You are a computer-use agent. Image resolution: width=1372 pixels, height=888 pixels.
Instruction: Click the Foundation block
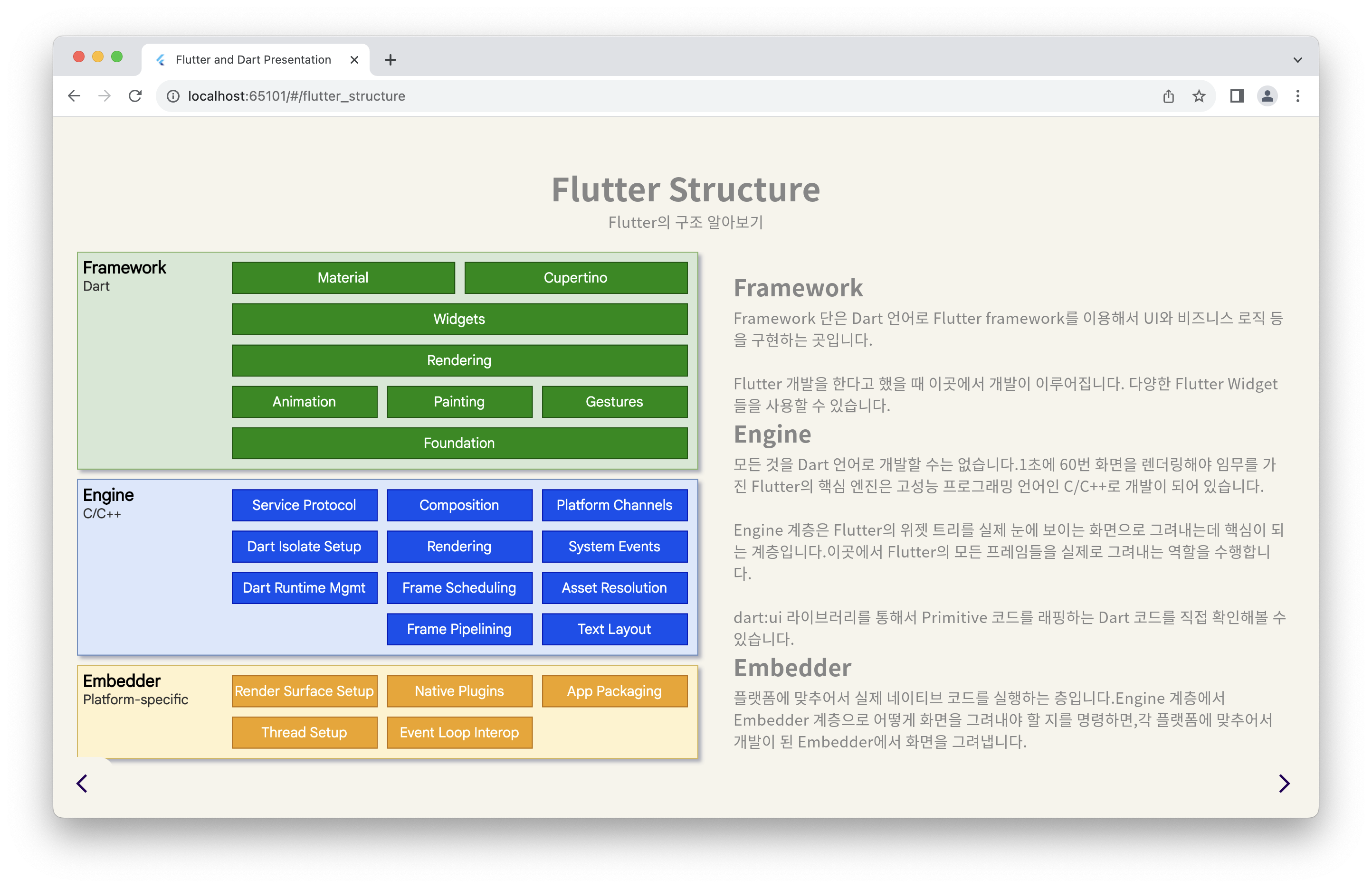coord(459,443)
